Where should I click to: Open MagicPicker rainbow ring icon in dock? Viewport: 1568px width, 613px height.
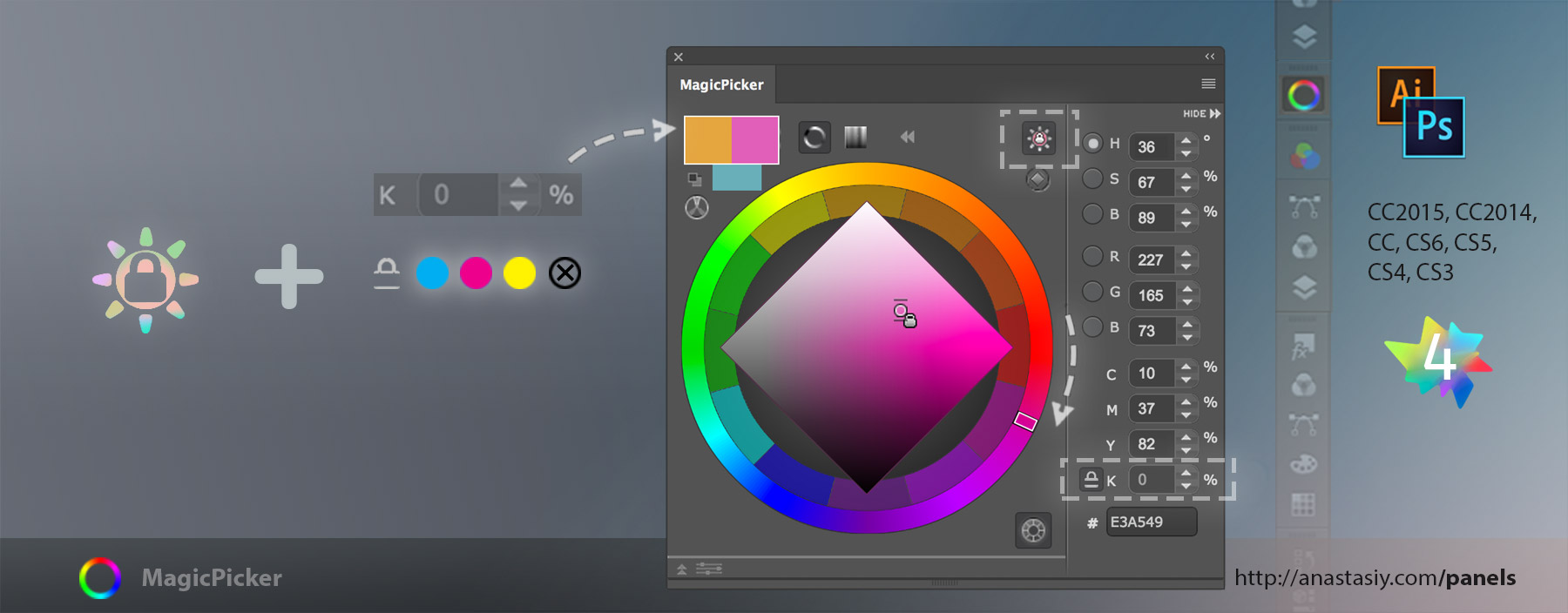(x=1304, y=95)
